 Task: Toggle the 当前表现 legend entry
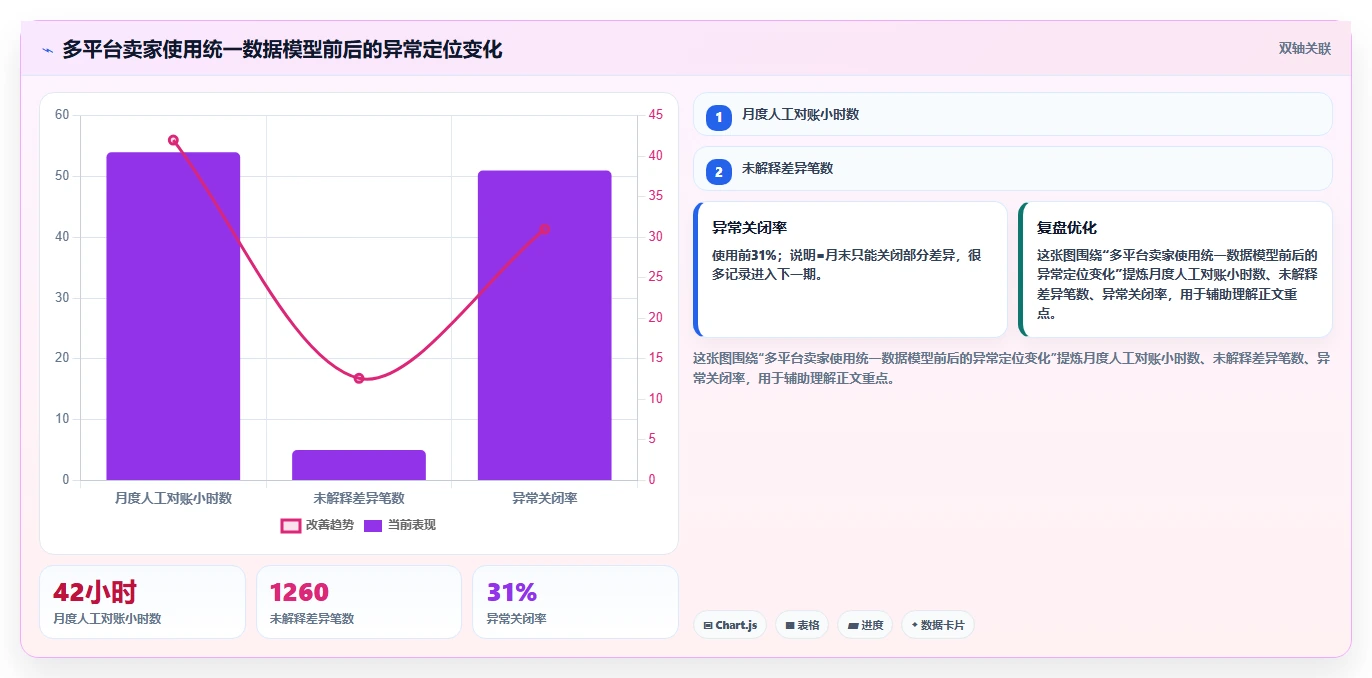click(x=400, y=525)
